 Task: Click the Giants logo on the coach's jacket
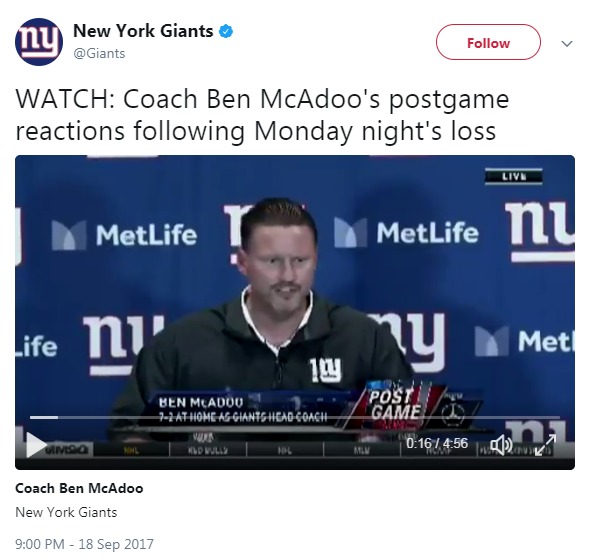pos(323,370)
